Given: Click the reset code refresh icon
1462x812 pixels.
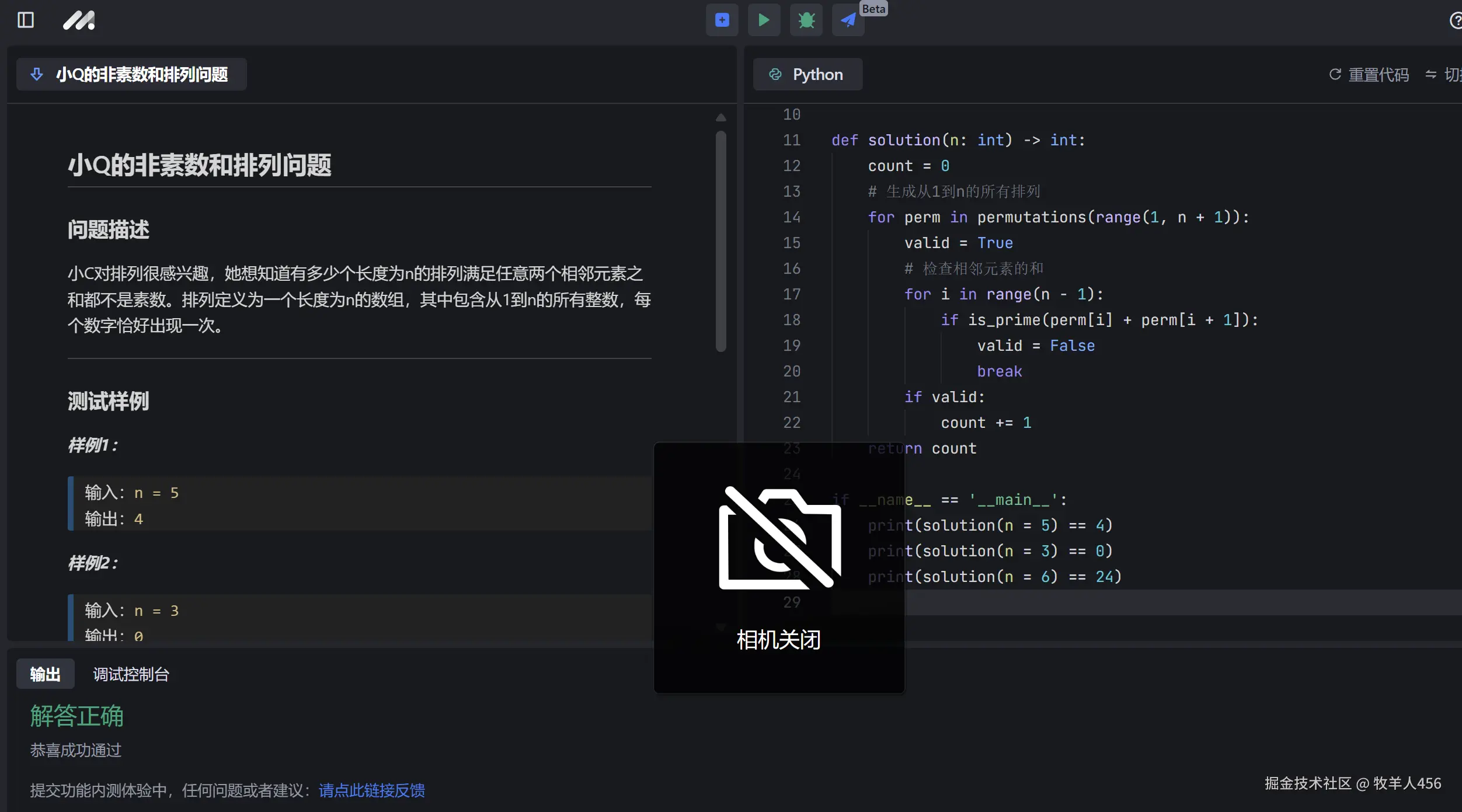Looking at the screenshot, I should 1335,75.
